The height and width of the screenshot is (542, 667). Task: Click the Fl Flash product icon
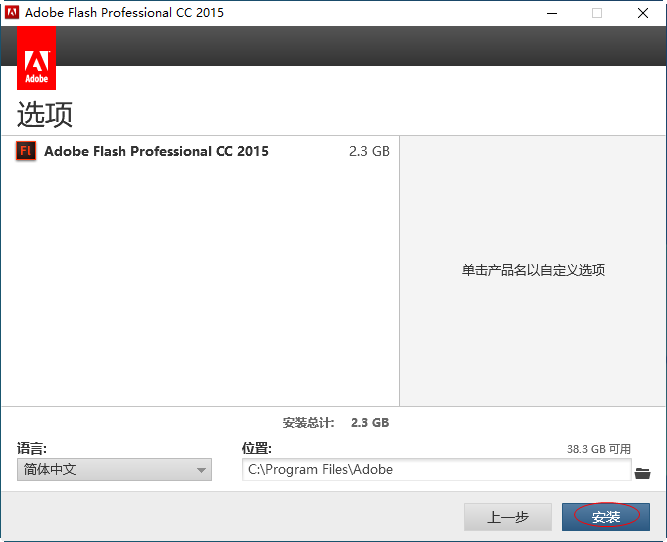pyautogui.click(x=26, y=152)
